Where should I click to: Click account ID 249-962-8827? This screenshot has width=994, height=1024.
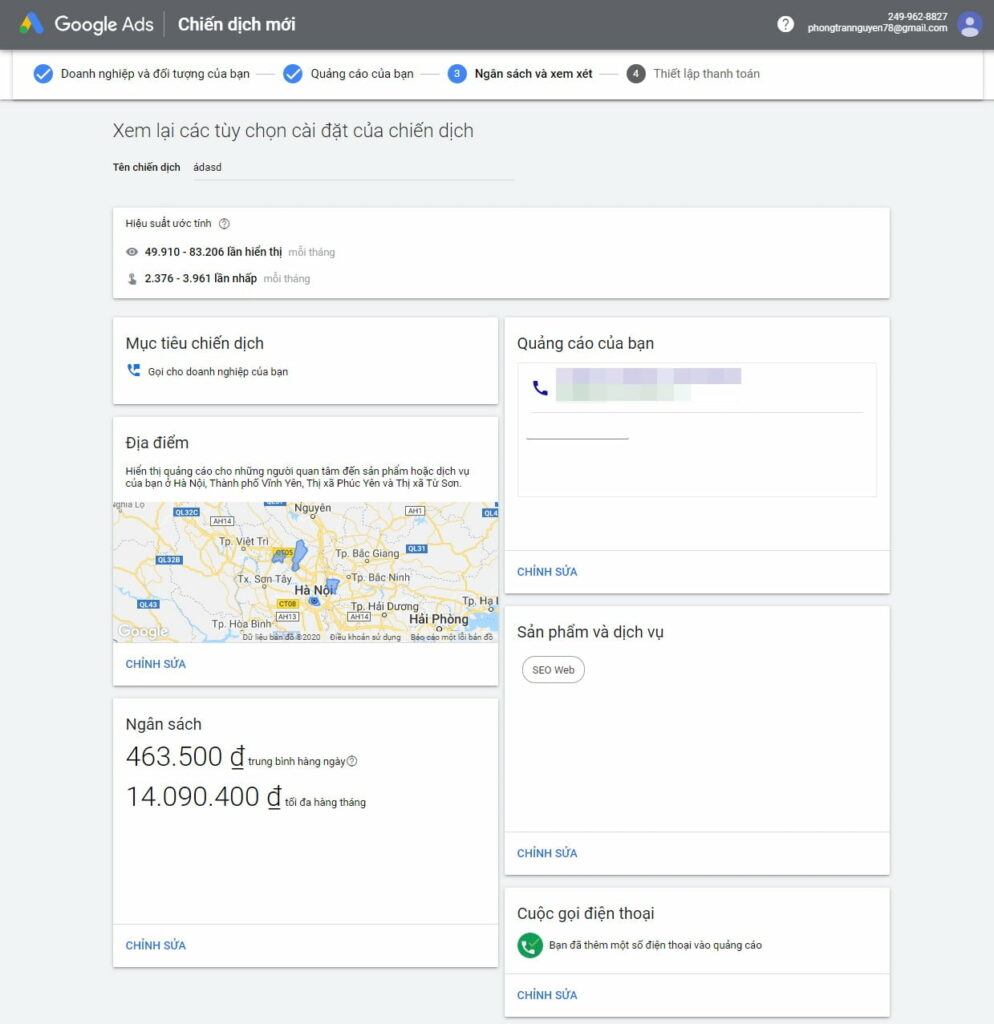[x=917, y=16]
